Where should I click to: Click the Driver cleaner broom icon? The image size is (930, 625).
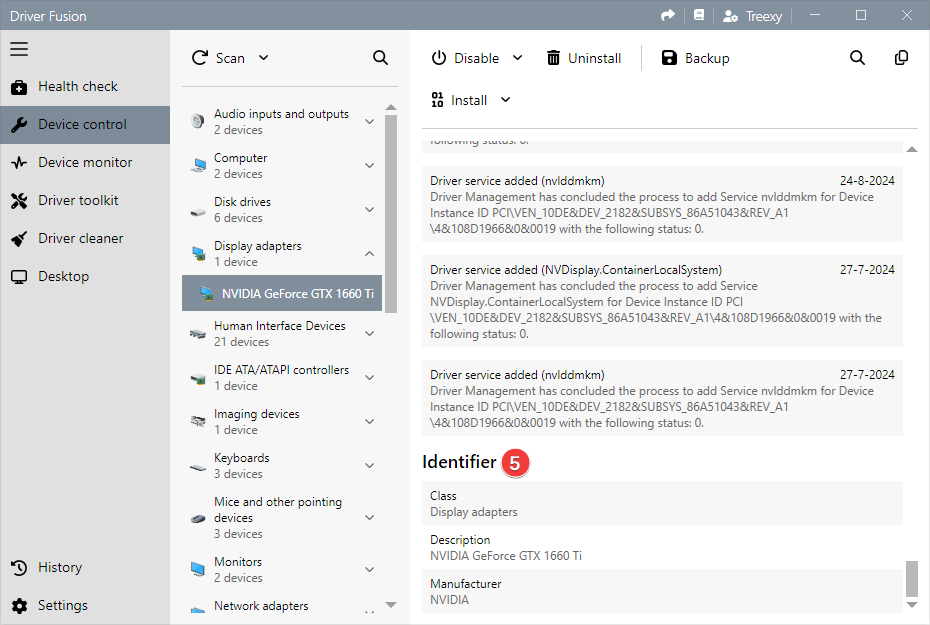pos(19,239)
